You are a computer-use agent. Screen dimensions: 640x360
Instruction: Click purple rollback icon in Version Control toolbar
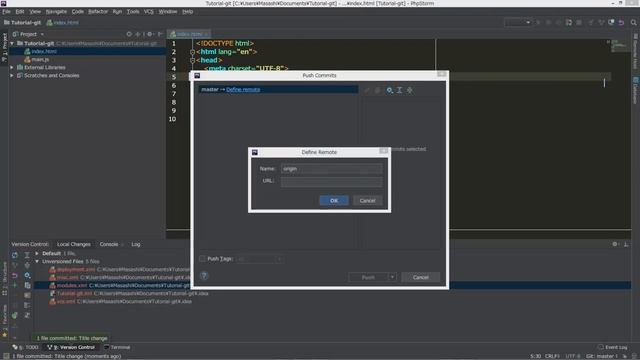click(x=15, y=276)
